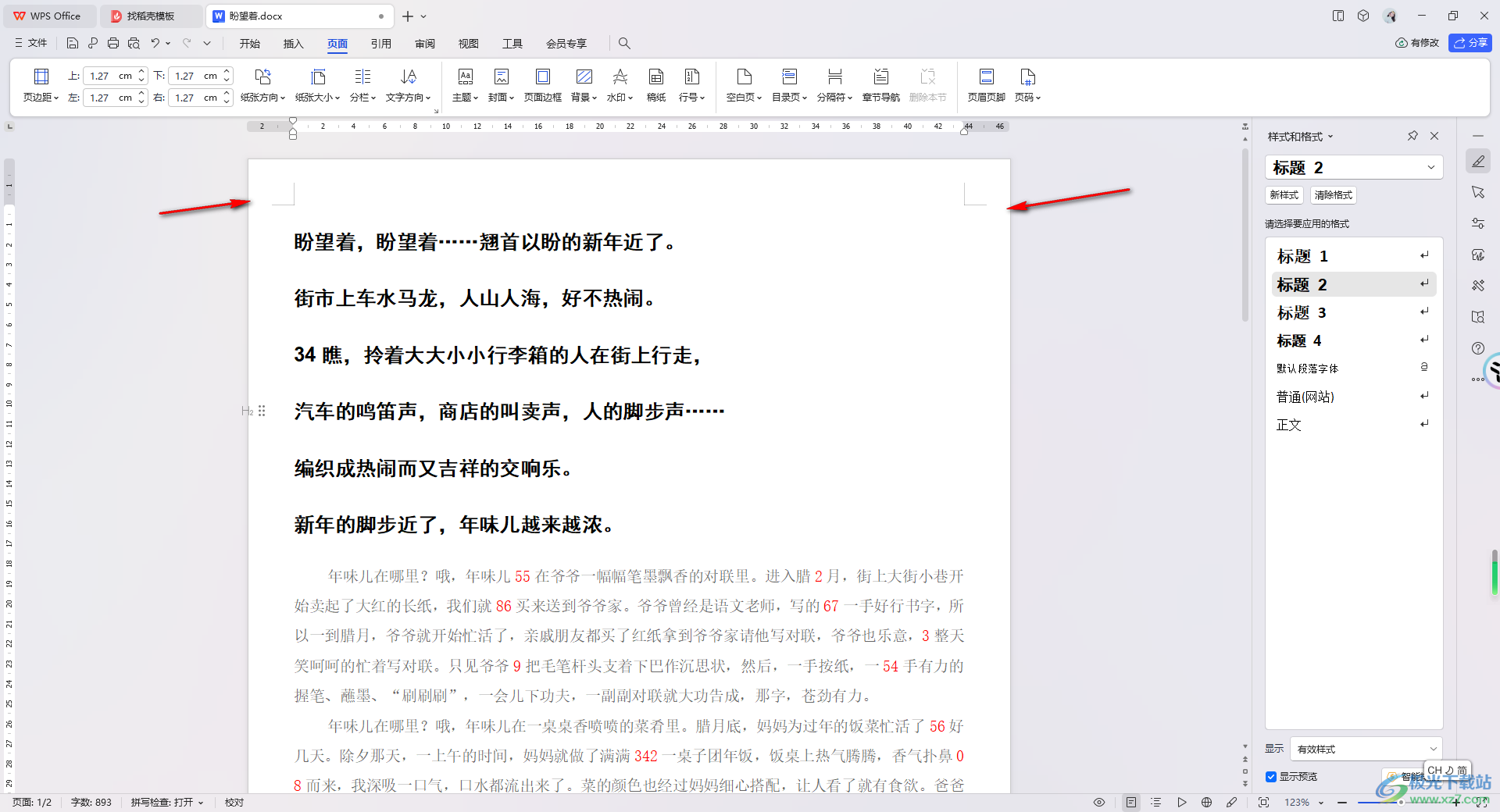Expand the current style 标题 2 dropdown
The width and height of the screenshot is (1500, 812).
1431,167
